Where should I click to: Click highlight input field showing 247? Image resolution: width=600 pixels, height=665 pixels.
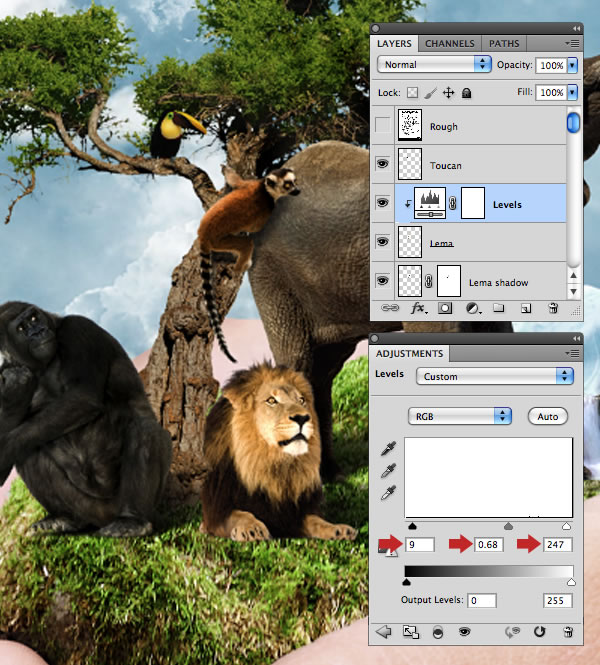558,545
